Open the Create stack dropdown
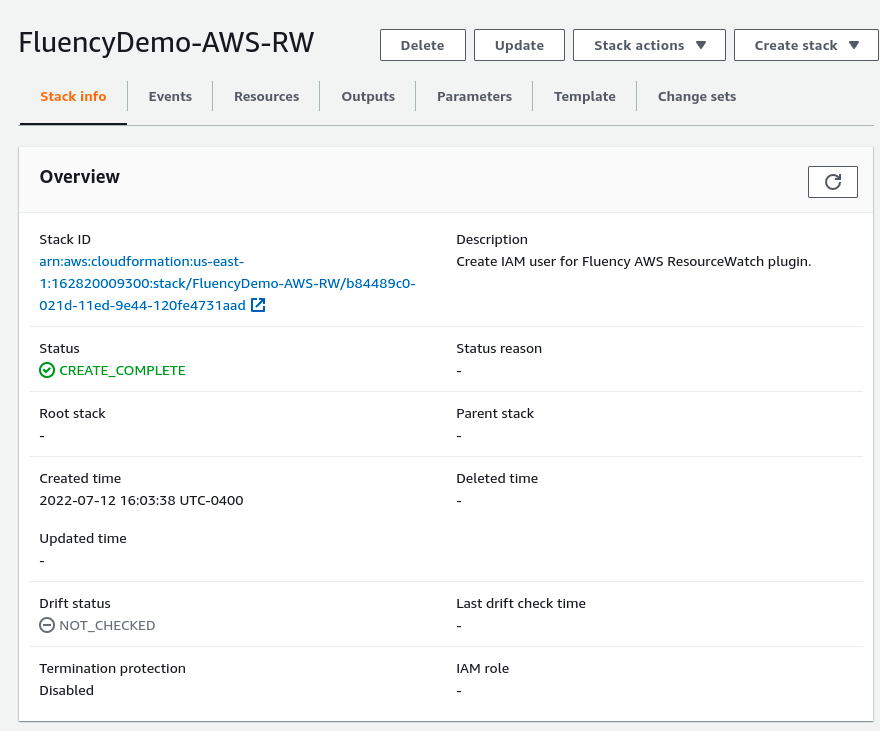This screenshot has width=880, height=731. [x=806, y=45]
